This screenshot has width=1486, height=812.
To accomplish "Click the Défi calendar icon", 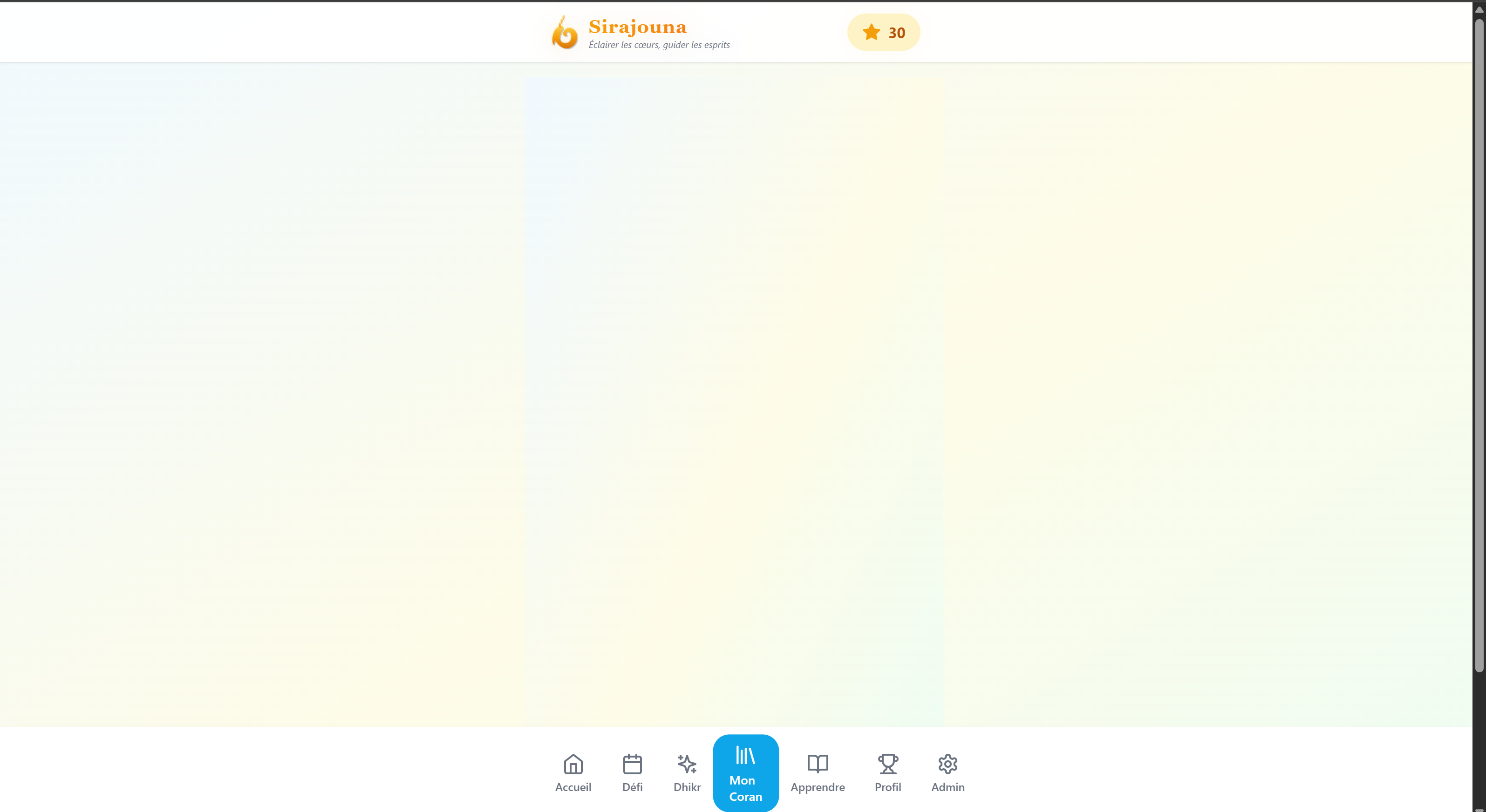I will coord(632,764).
